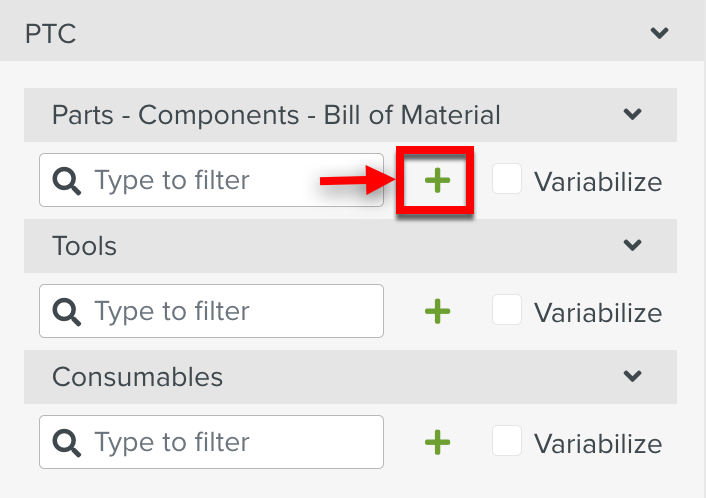Toggle the Variablize checkbox under Consumables
Image resolution: width=706 pixels, height=498 pixels.
(508, 442)
